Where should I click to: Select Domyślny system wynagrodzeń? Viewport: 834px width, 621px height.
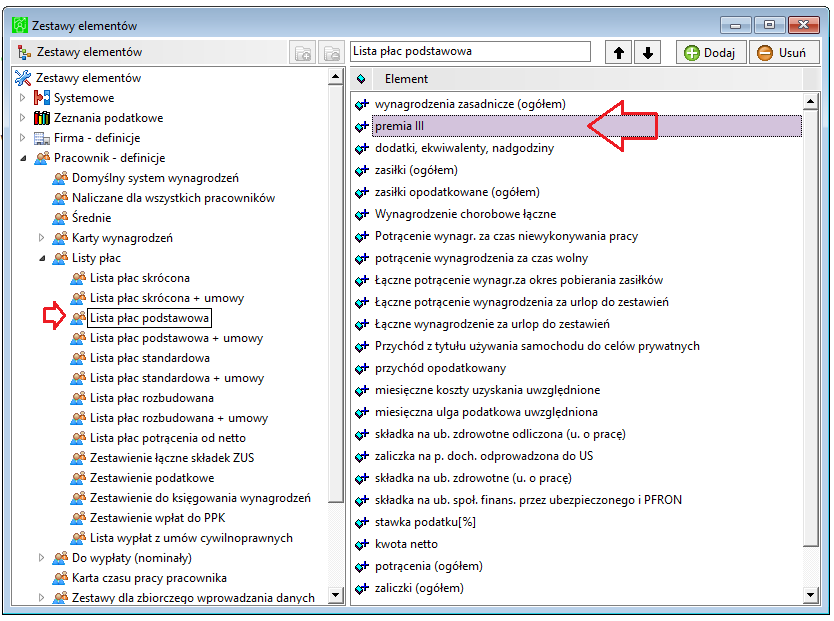coord(155,178)
